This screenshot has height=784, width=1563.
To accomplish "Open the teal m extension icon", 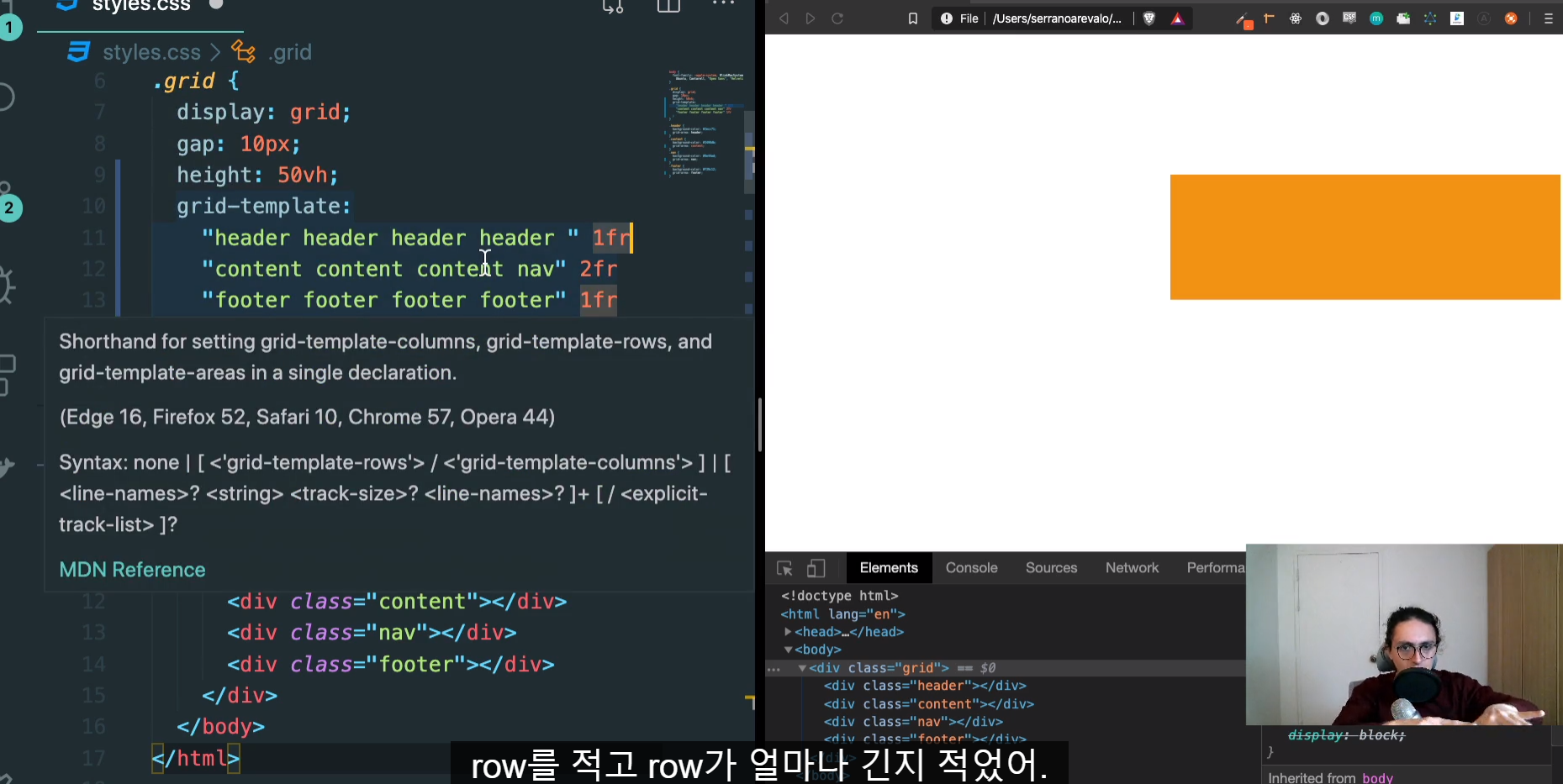I will (x=1376, y=18).
